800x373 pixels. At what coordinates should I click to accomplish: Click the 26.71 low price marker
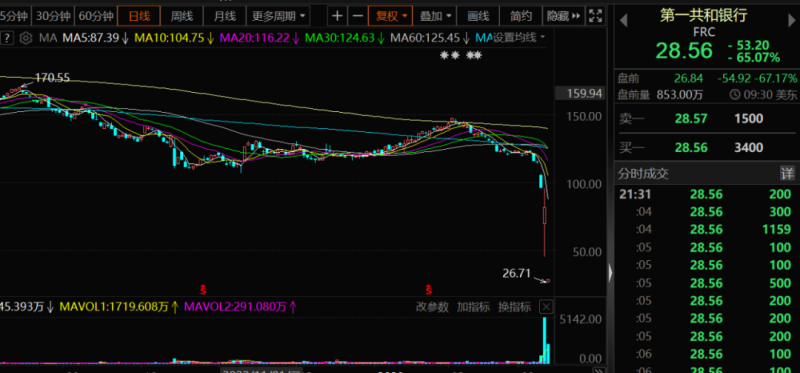click(517, 274)
